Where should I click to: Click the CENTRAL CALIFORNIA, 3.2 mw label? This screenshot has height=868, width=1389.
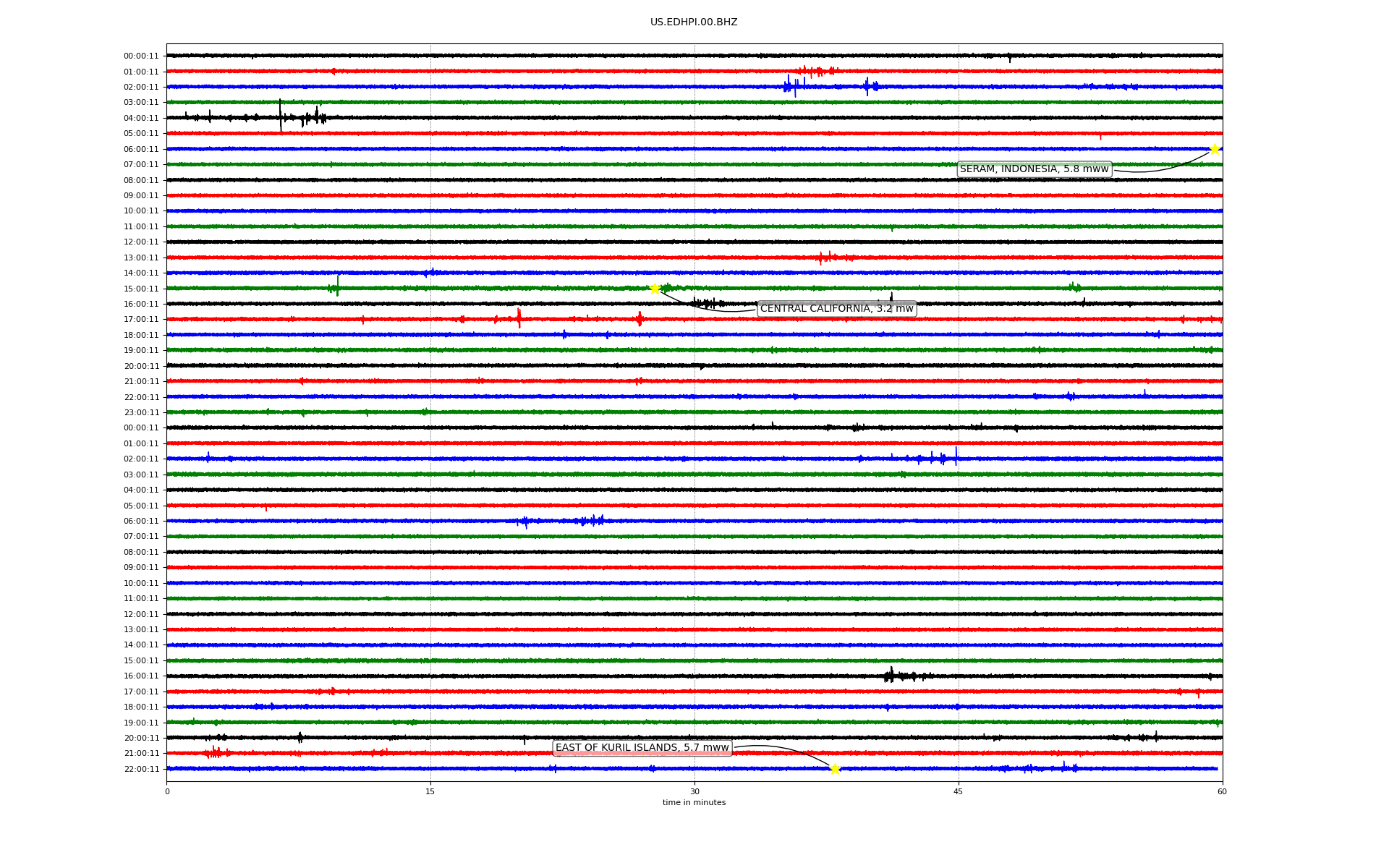click(836, 309)
